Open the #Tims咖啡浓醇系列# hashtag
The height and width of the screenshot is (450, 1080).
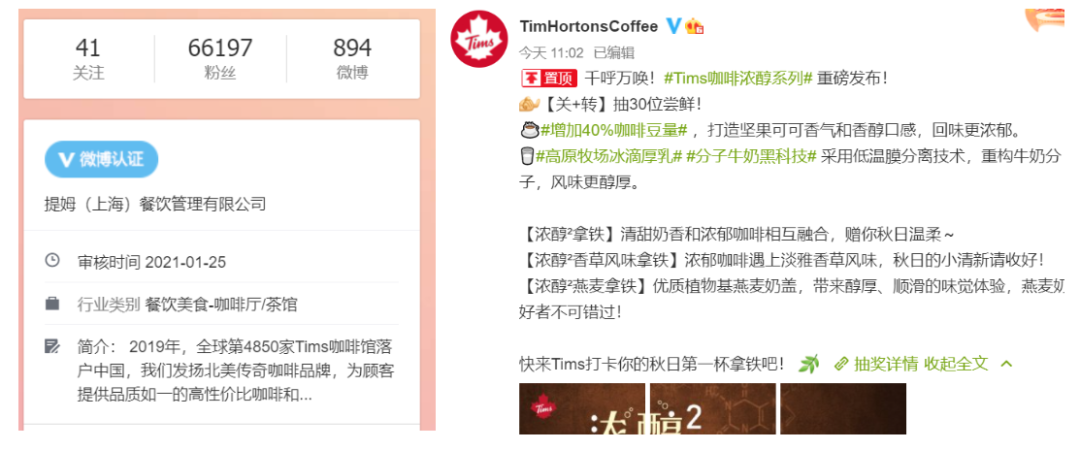click(x=738, y=79)
